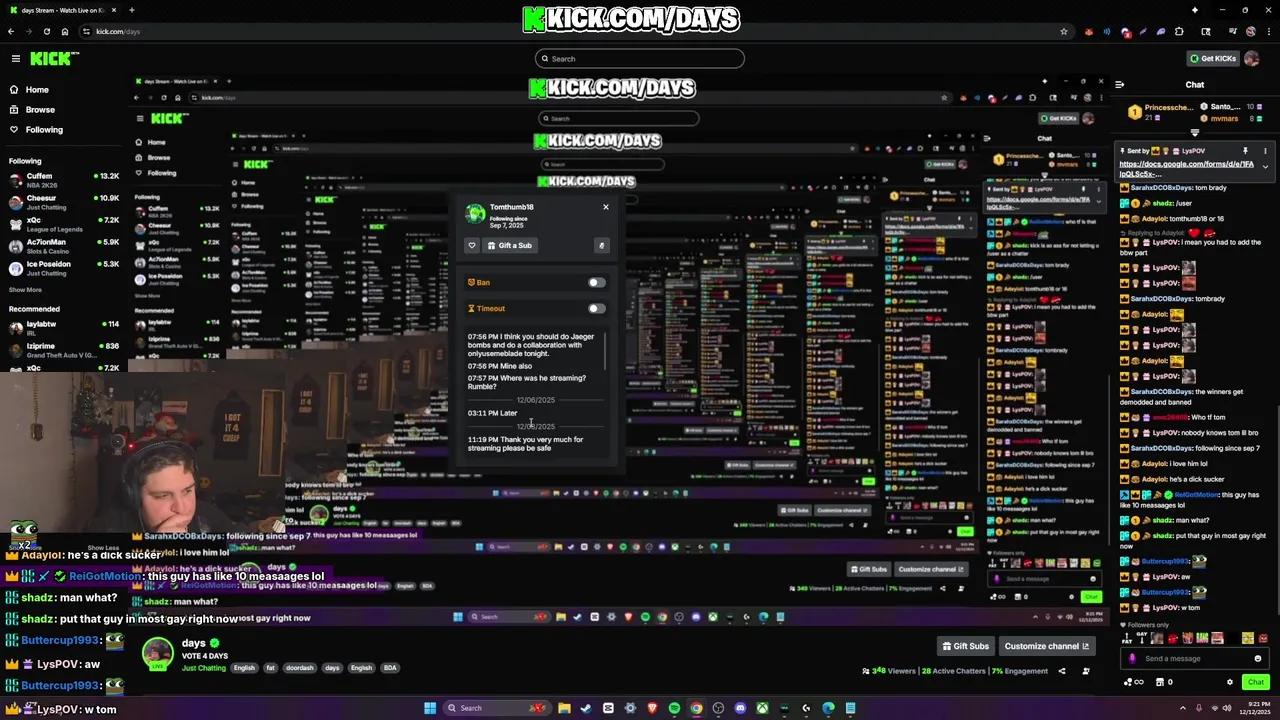Open the Cheesur followed channel
The height and width of the screenshot is (720, 1280).
[64, 202]
